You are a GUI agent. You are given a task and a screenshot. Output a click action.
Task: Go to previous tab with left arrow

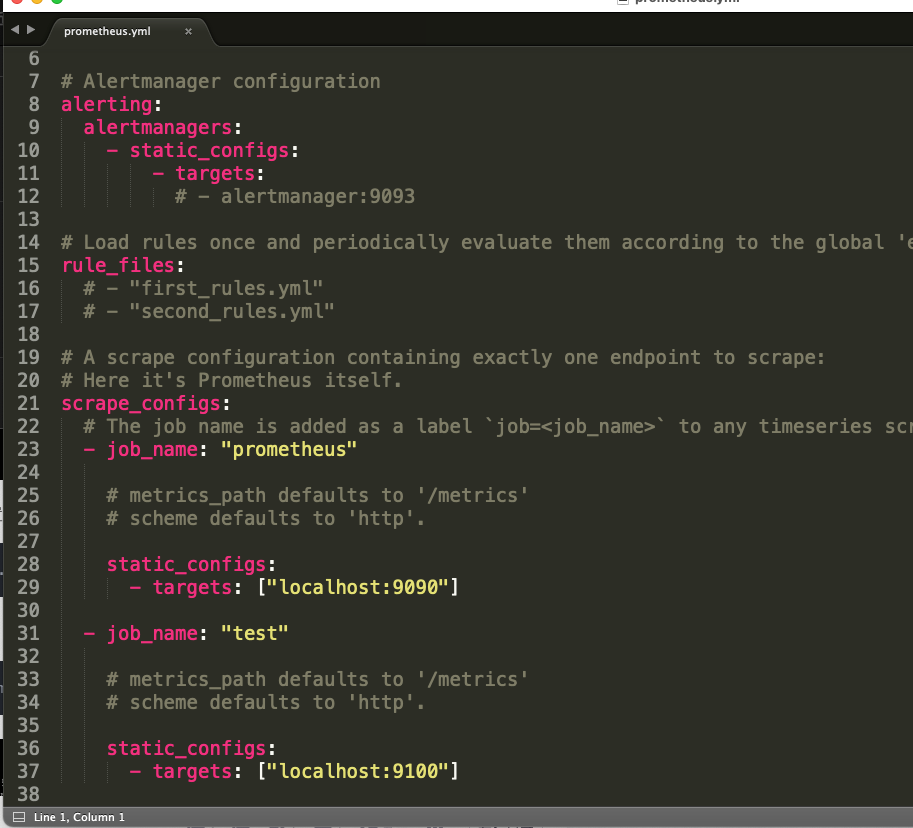pyautogui.click(x=15, y=29)
